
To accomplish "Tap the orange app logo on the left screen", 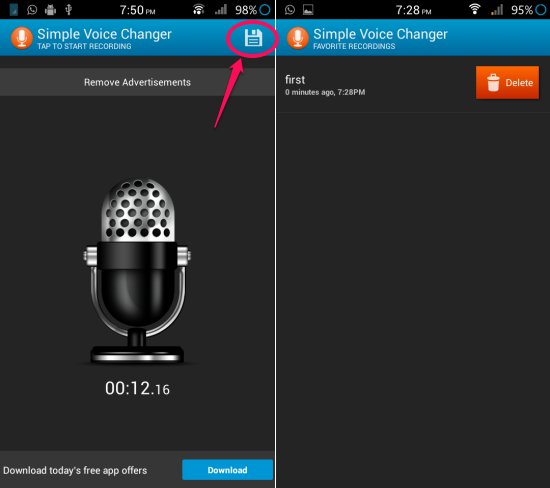I will [x=22, y=38].
